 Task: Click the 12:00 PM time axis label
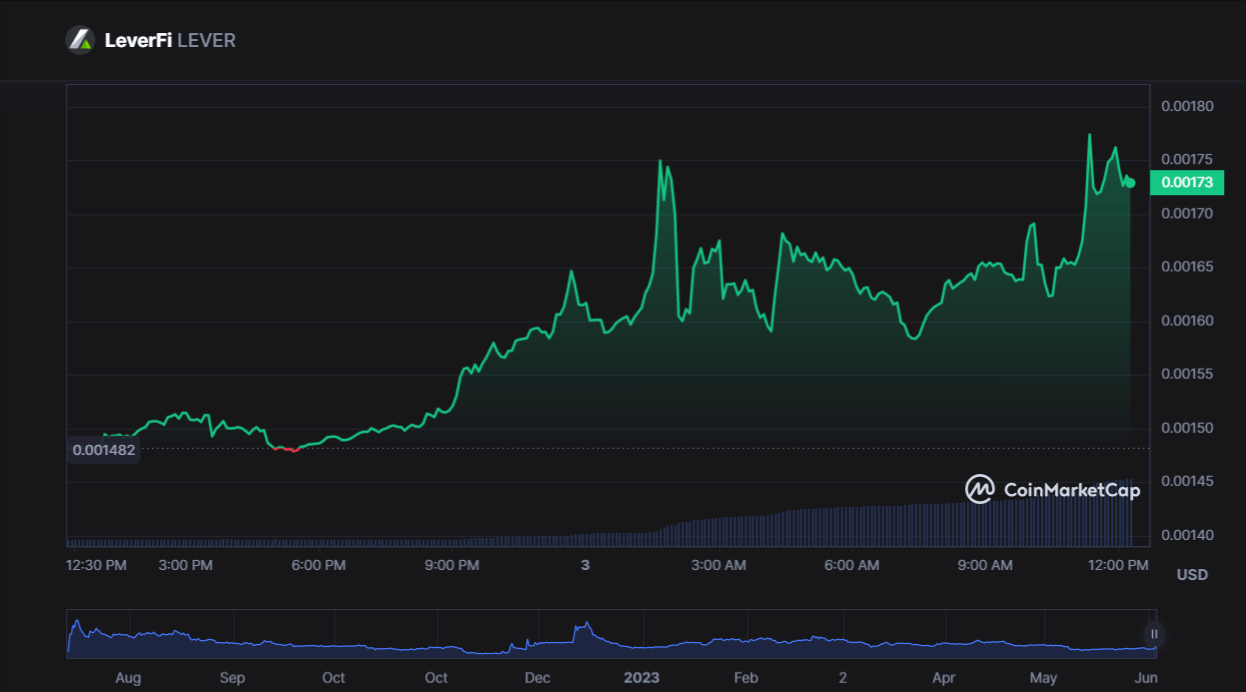click(x=1118, y=565)
